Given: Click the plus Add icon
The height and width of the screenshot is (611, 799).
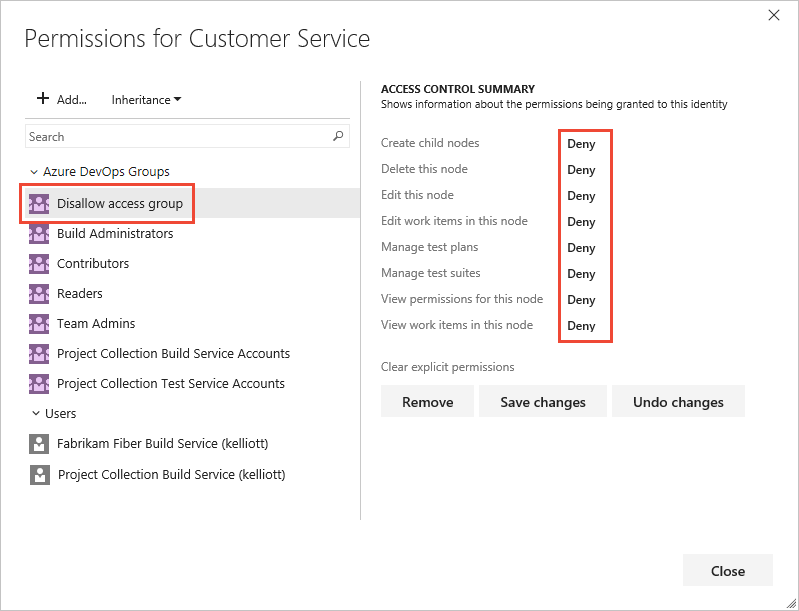Looking at the screenshot, I should click(x=43, y=99).
